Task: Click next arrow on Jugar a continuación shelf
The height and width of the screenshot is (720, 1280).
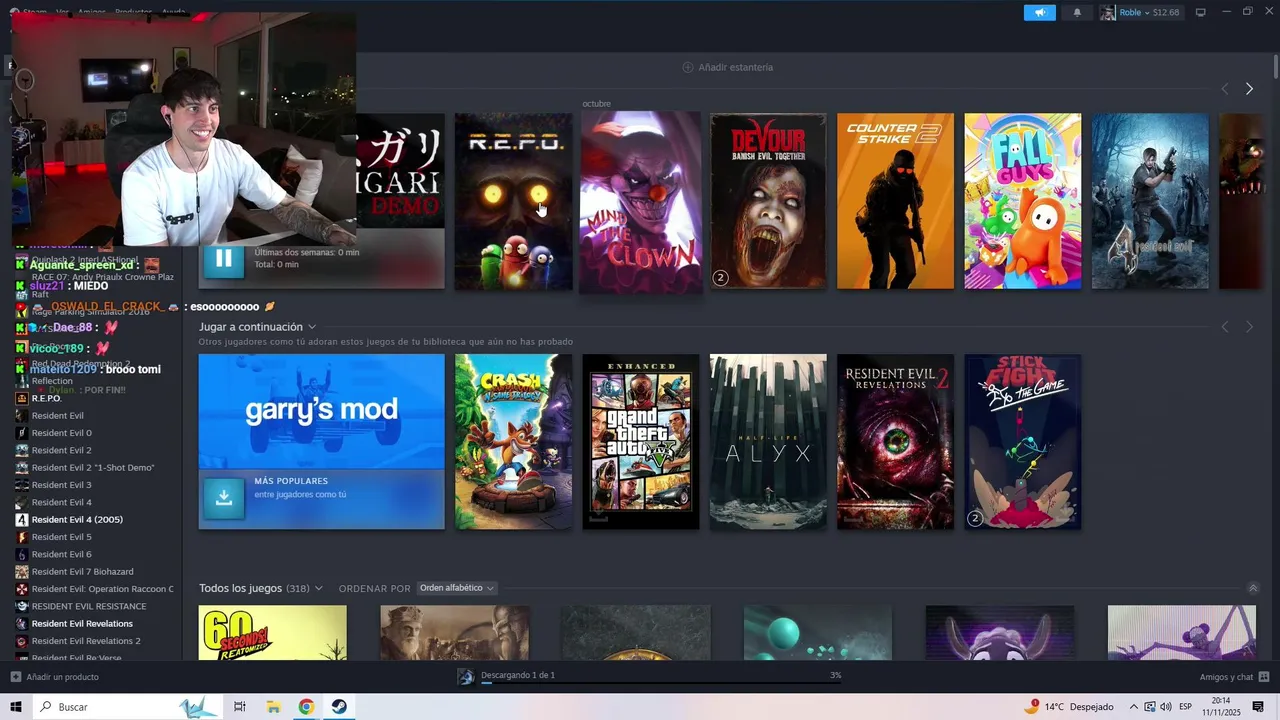Action: (1249, 327)
